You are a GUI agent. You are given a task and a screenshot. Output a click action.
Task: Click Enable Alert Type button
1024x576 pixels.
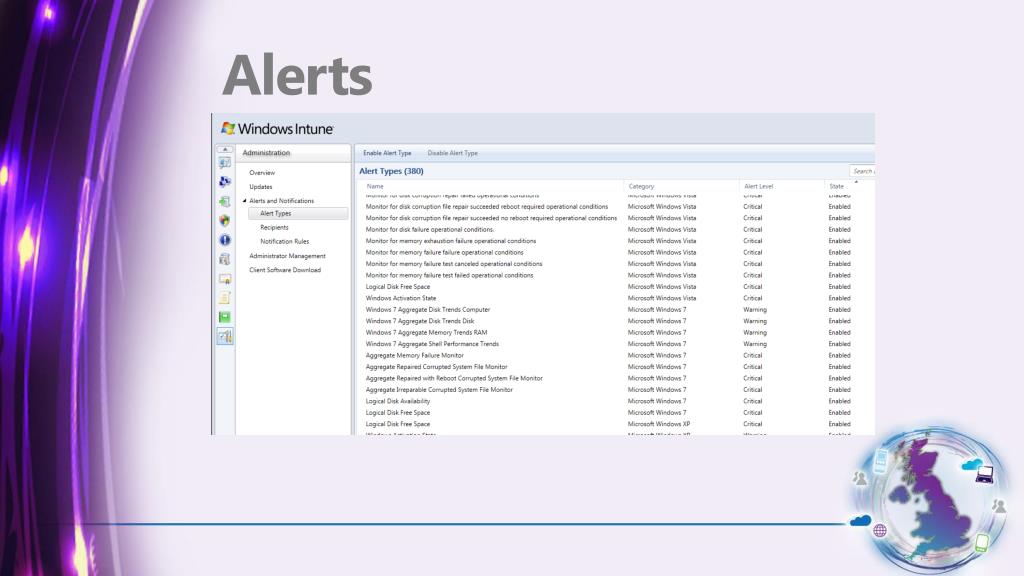point(387,153)
